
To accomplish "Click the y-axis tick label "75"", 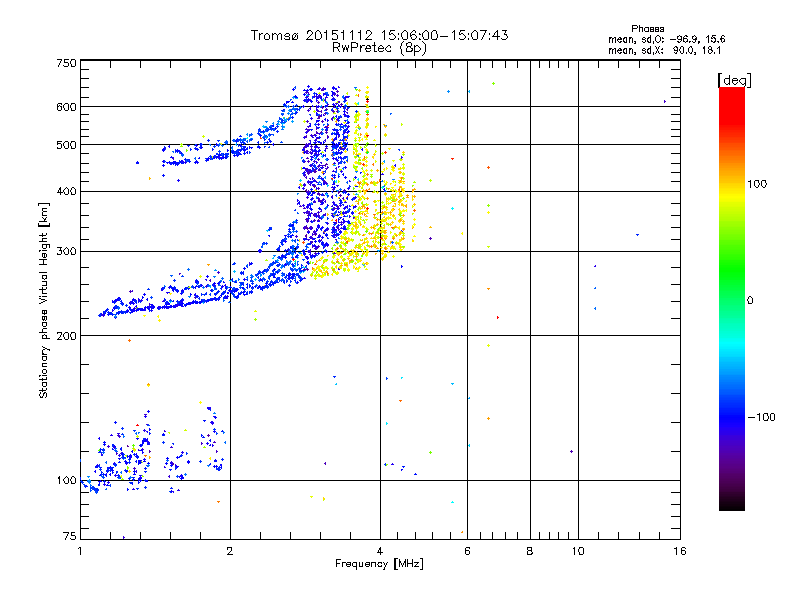I will [70, 536].
